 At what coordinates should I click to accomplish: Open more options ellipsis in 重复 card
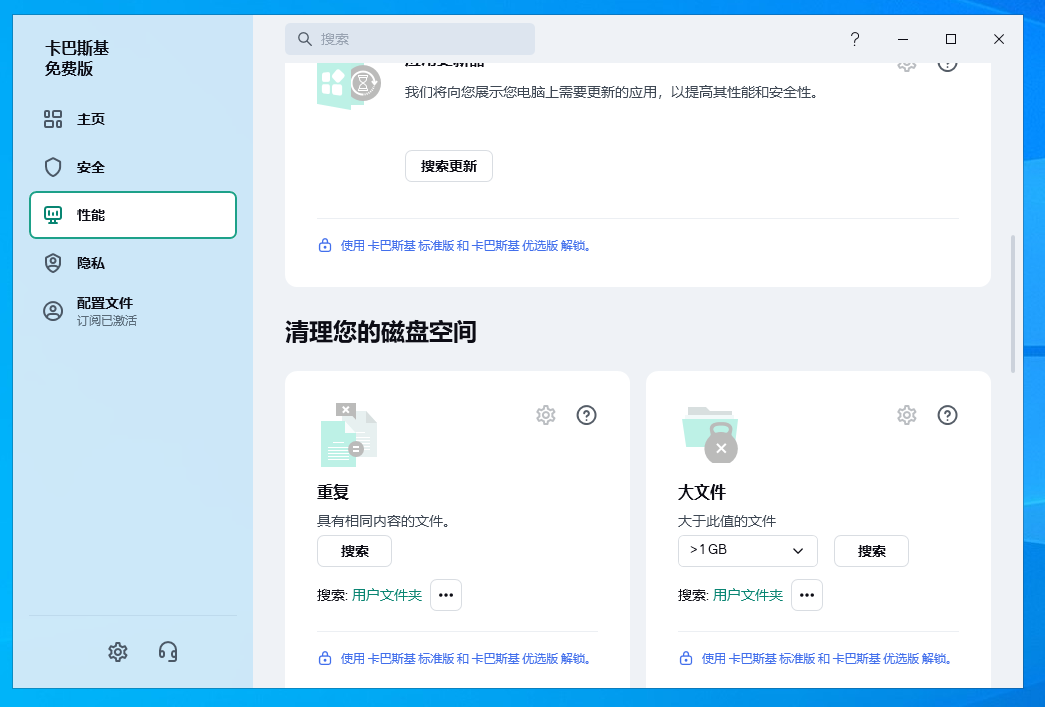446,595
